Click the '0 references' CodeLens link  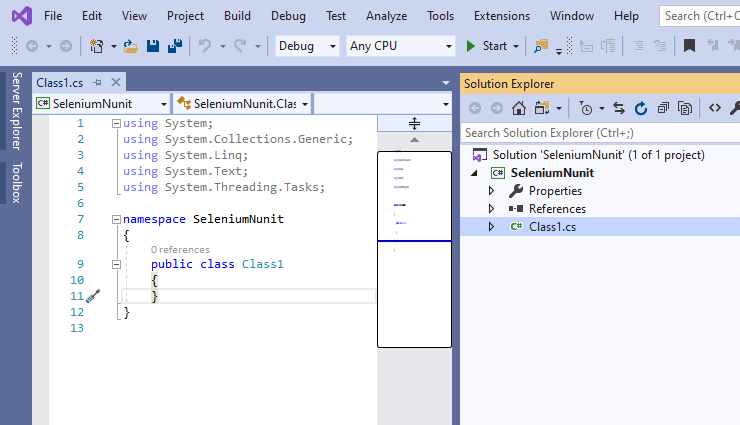[x=180, y=250]
